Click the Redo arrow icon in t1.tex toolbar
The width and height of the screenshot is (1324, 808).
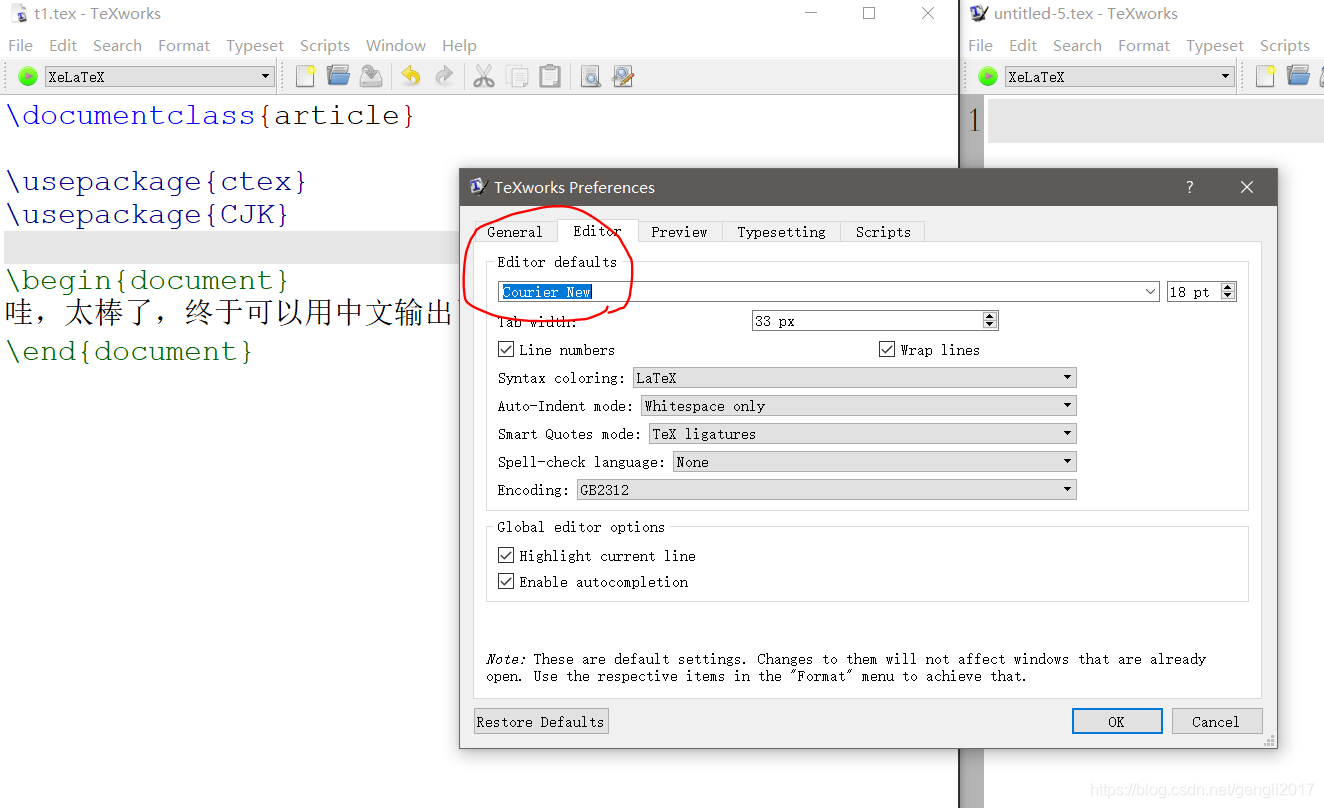444,76
